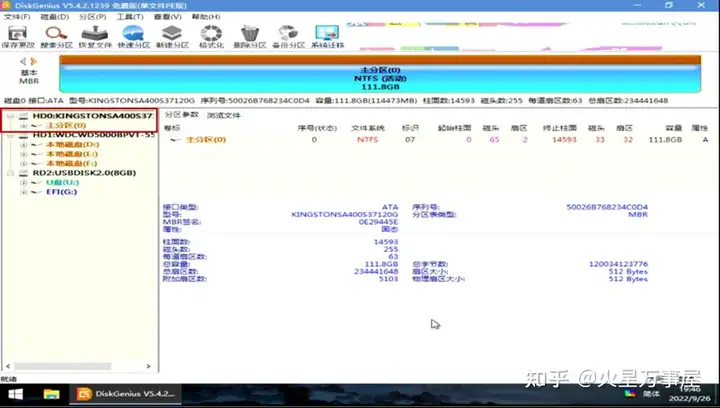Click the 保存更改 (Save changes) toolbar icon
Screen dimensions: 720x408
pyautogui.click(x=17, y=34)
